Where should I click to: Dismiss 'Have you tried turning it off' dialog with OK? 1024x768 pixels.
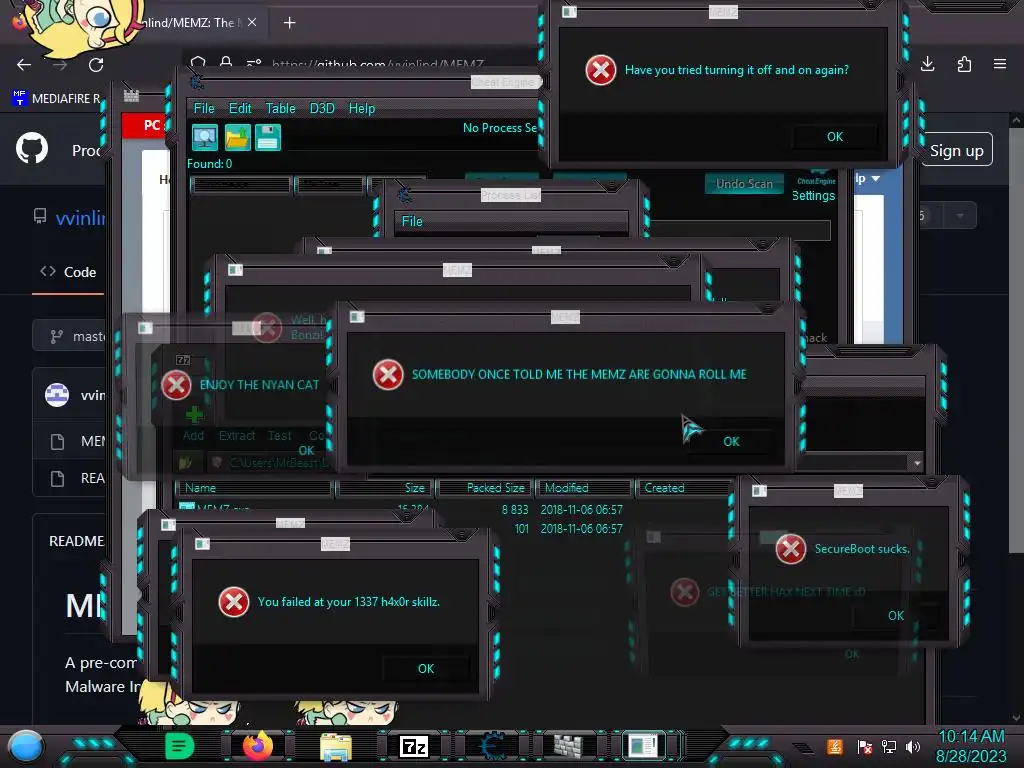(x=835, y=136)
